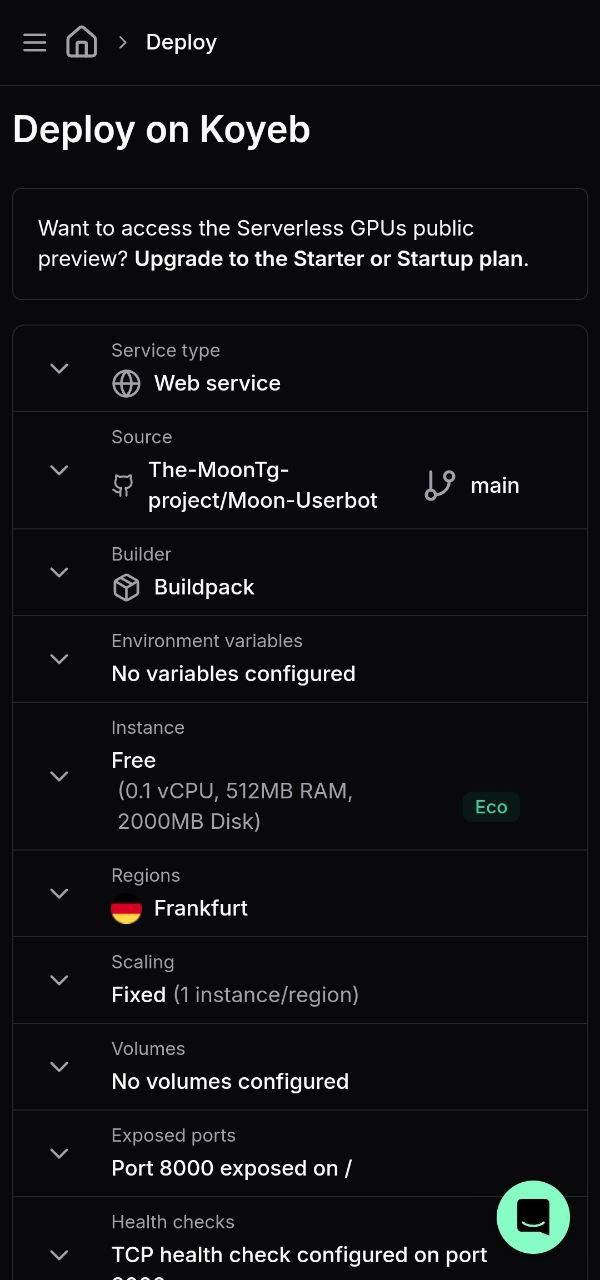This screenshot has width=600, height=1280.
Task: Expand the Health checks section
Action: click(x=58, y=1255)
